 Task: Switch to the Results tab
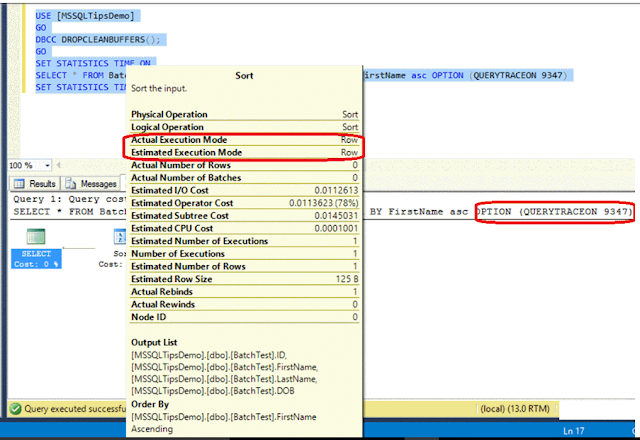point(36,184)
